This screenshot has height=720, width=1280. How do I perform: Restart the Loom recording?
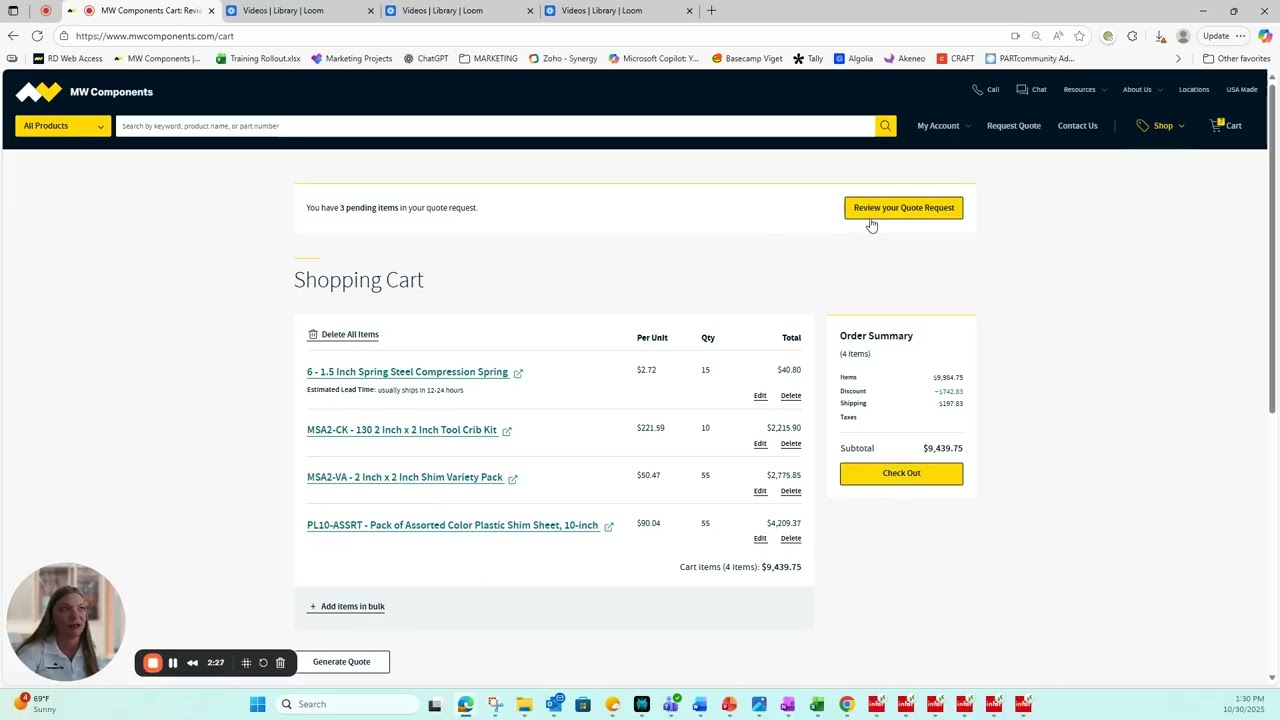point(263,663)
